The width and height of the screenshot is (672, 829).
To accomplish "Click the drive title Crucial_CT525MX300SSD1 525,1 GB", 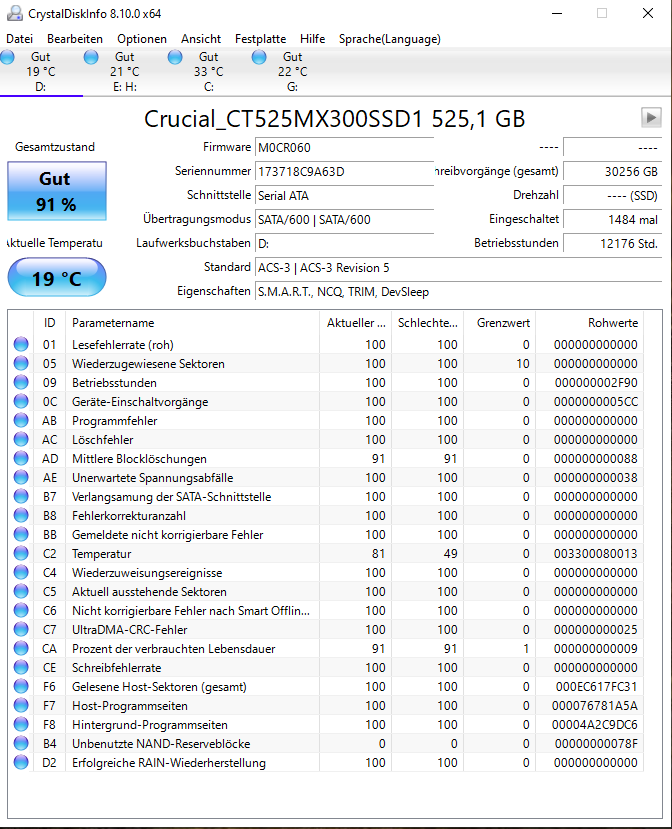I will (335, 119).
